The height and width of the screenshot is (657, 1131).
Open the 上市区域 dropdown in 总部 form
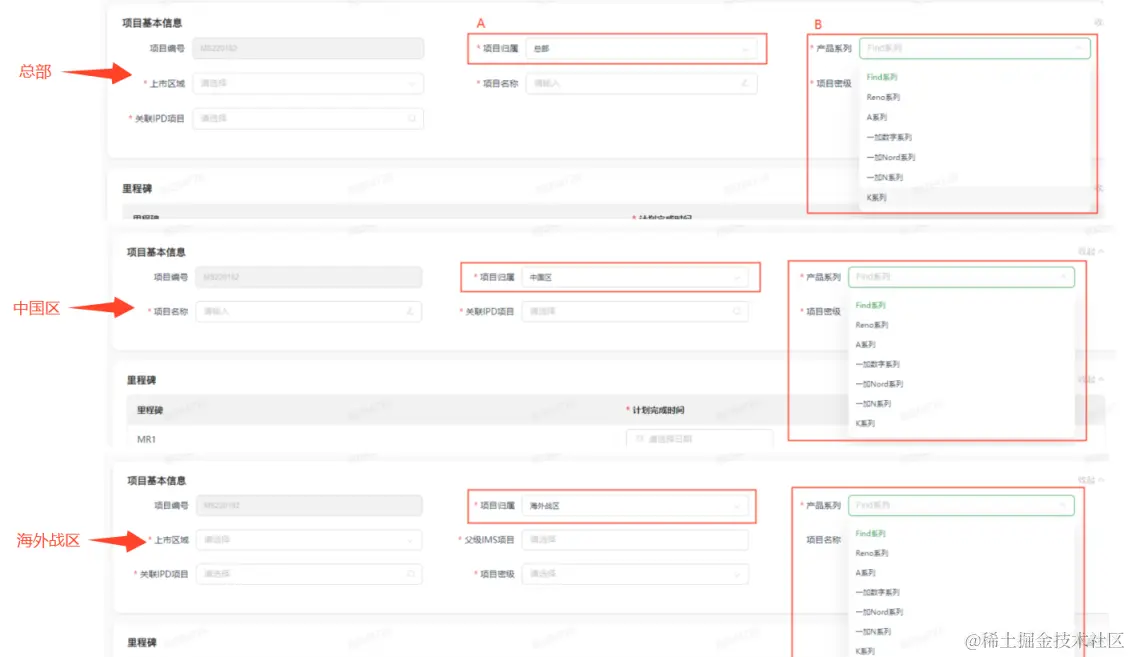click(x=308, y=83)
